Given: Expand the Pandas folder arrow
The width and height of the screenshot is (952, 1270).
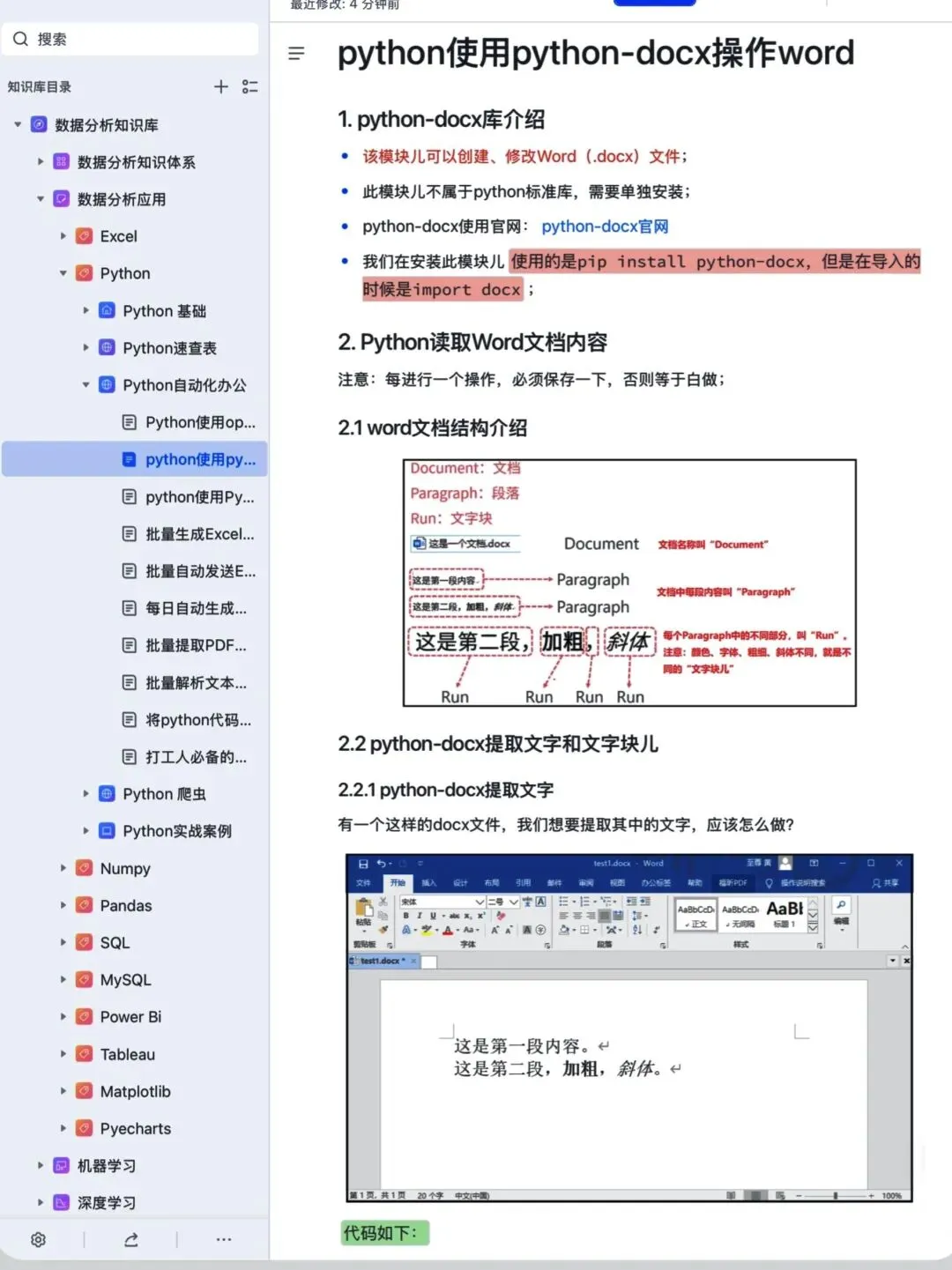Looking at the screenshot, I should coord(63,905).
